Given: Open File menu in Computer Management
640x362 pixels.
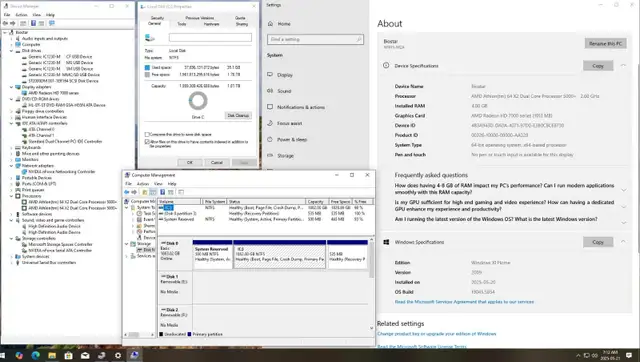Looking at the screenshot, I should click(x=129, y=184).
